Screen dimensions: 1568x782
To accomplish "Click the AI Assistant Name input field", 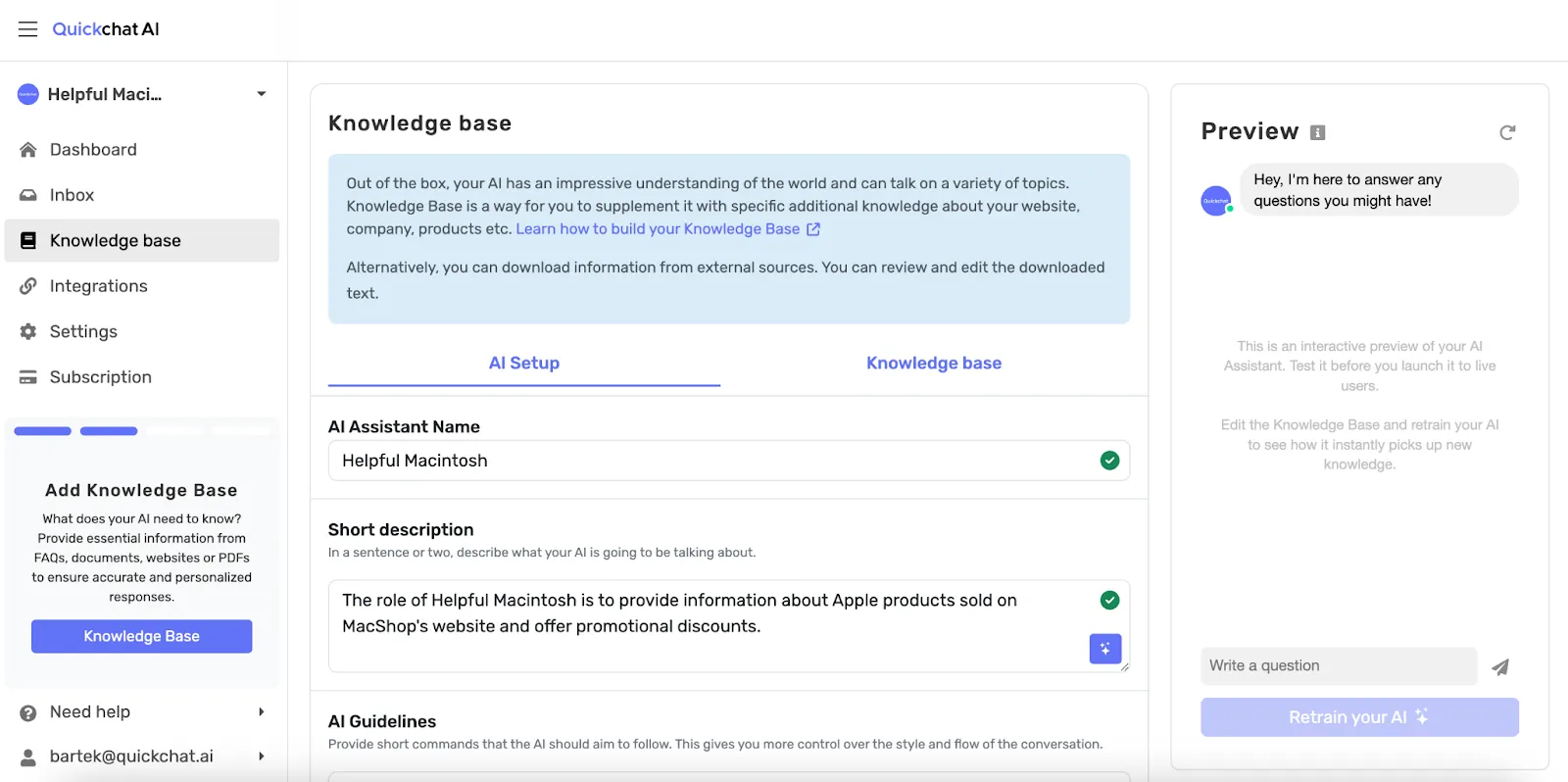I will tap(729, 461).
